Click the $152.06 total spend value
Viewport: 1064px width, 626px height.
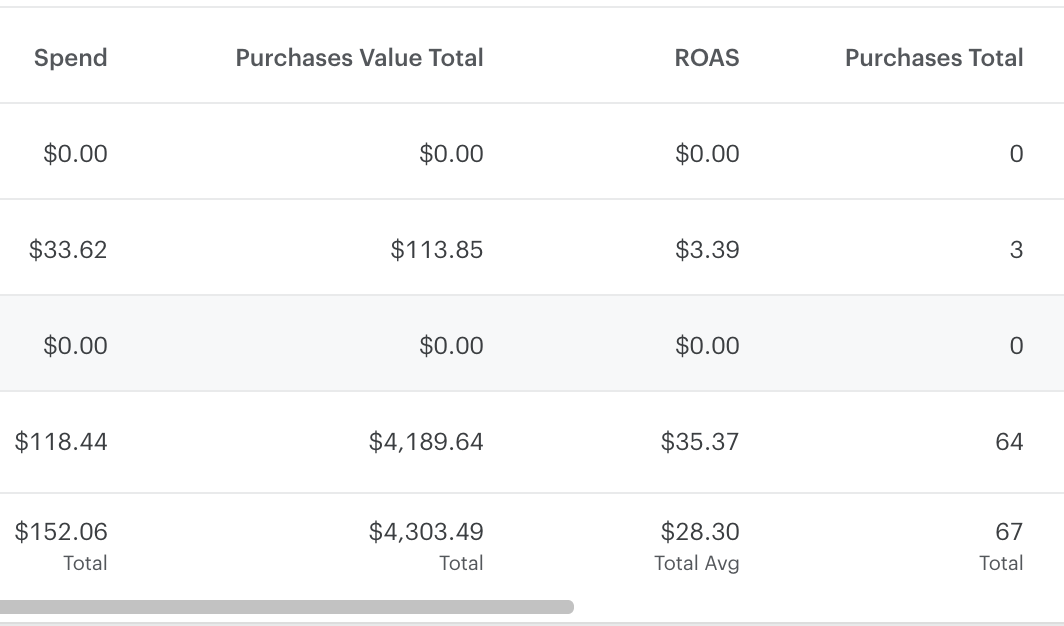[61, 531]
